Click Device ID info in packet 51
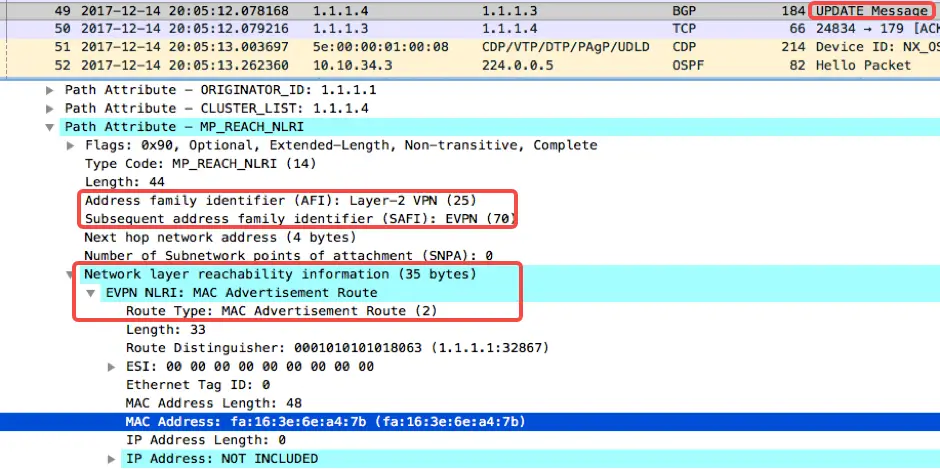The height and width of the screenshot is (469, 940). click(878, 47)
